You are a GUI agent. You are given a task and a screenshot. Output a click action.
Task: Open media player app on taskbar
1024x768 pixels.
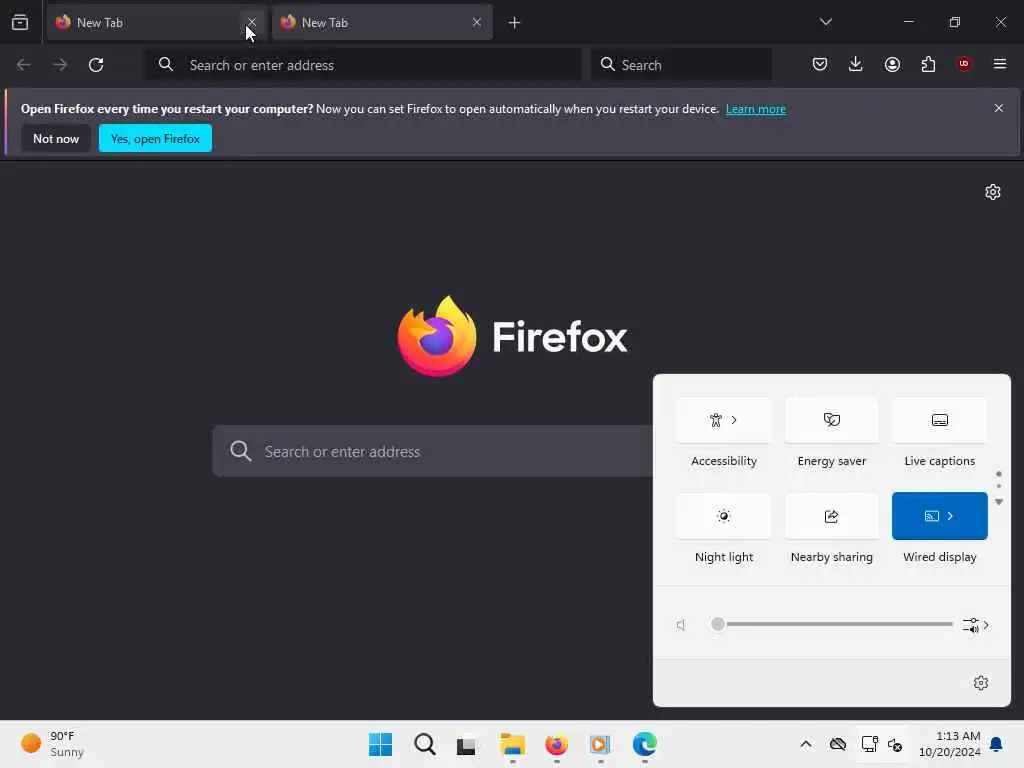coord(600,744)
